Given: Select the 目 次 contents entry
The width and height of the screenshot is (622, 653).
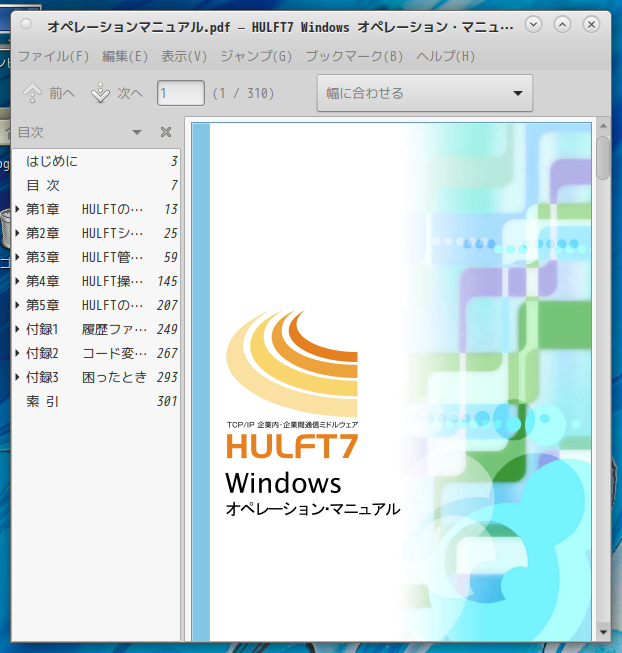Looking at the screenshot, I should pos(96,185).
